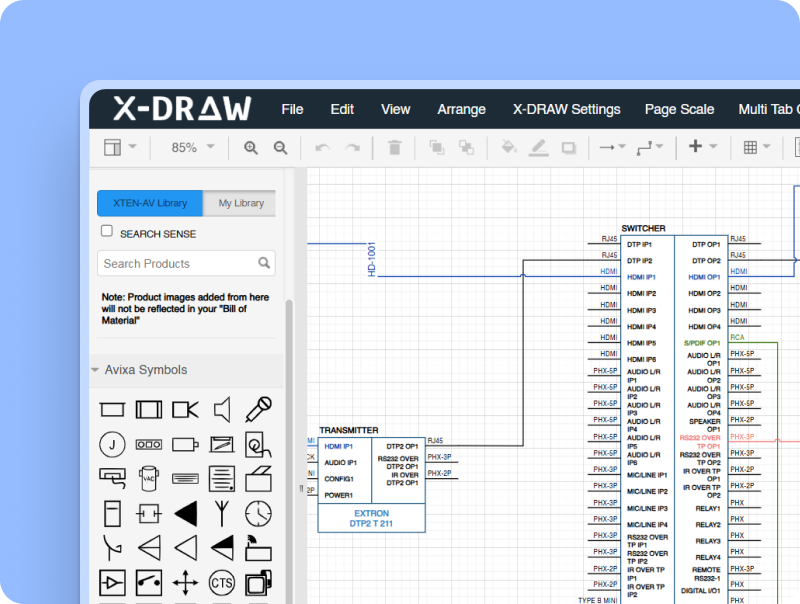Open X-DRAW Settings menu

tap(566, 109)
